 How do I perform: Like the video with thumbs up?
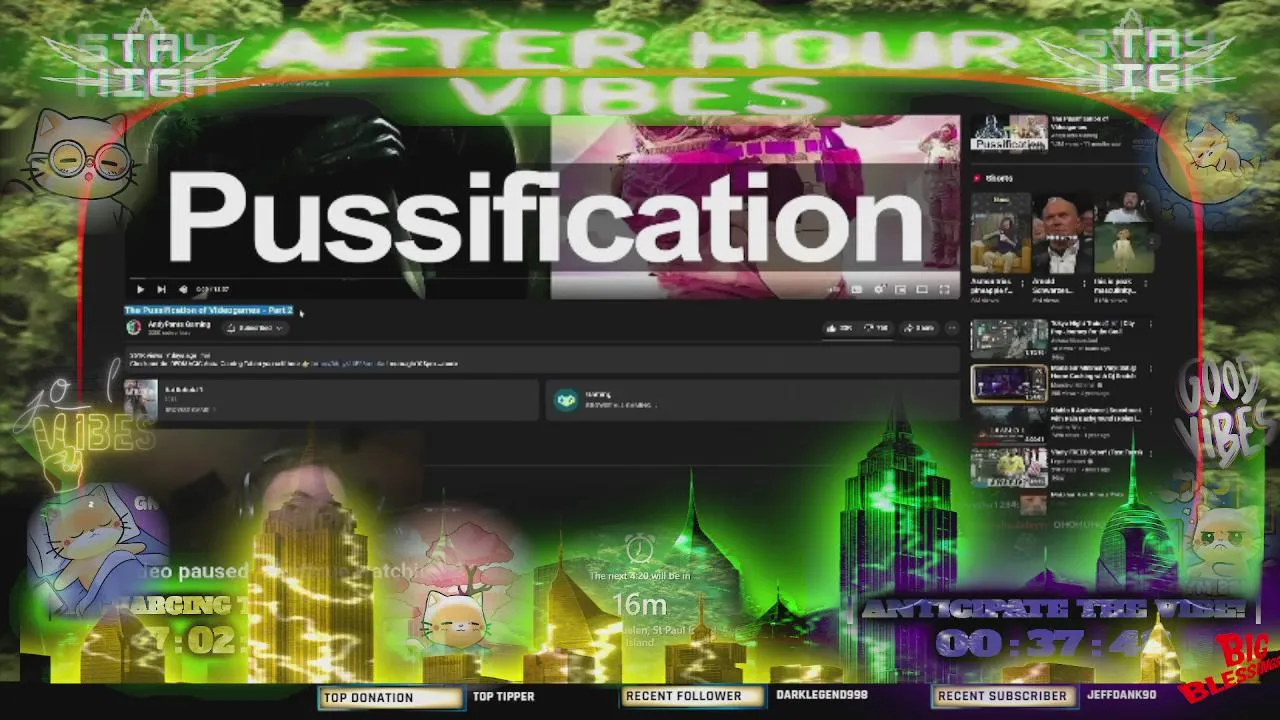click(839, 328)
